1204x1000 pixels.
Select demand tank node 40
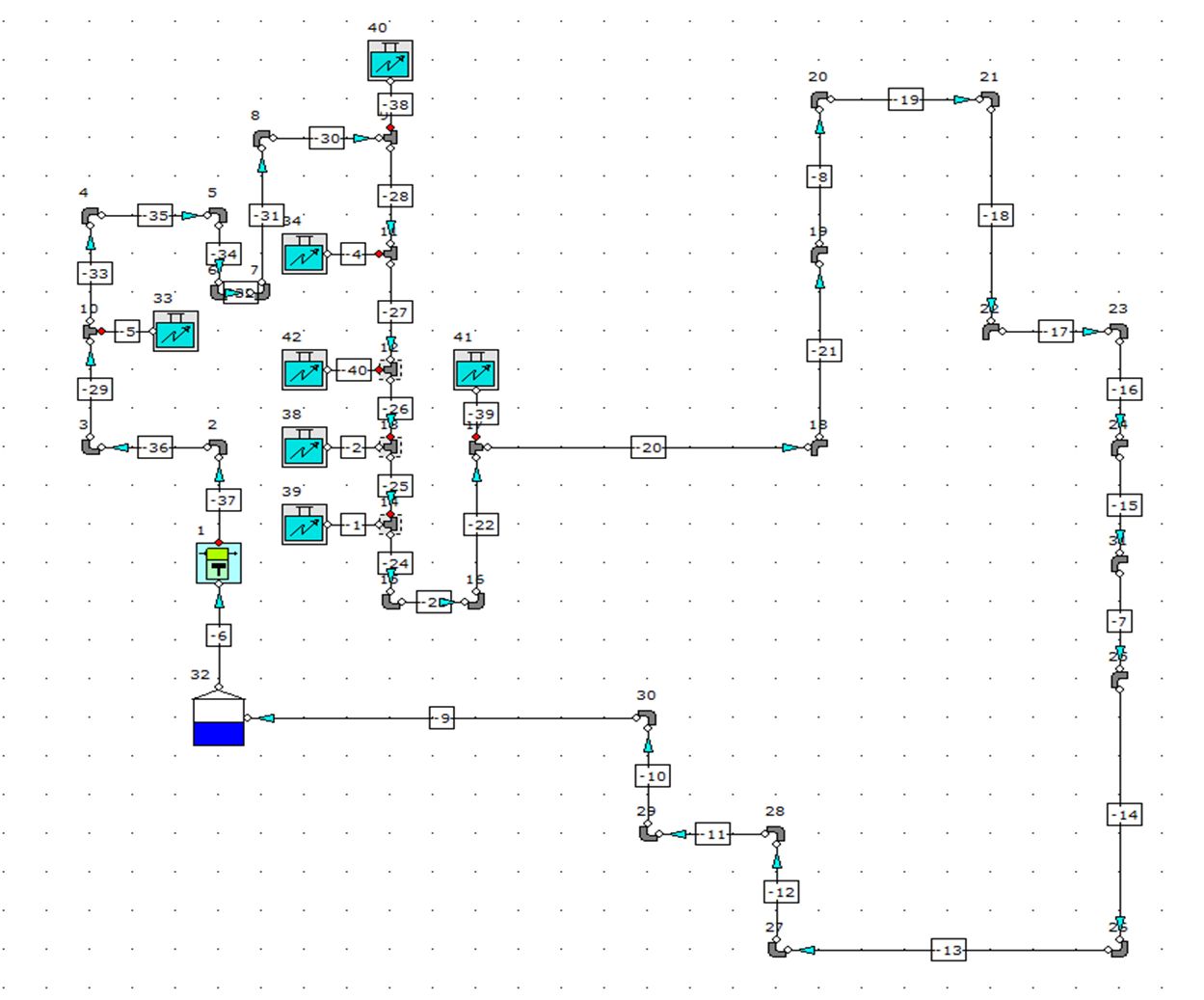pyautogui.click(x=389, y=61)
